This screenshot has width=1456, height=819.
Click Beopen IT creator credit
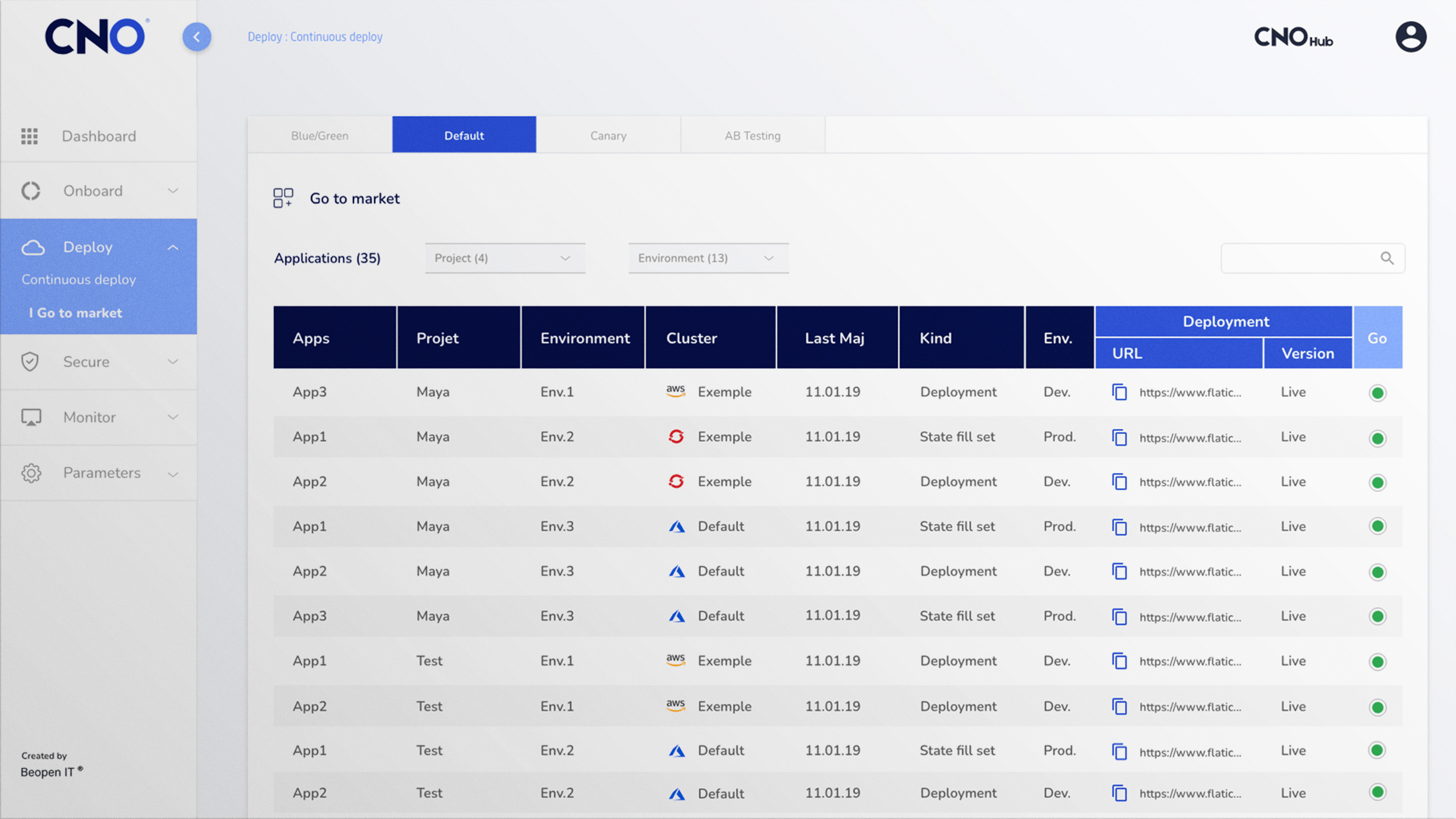pos(51,771)
